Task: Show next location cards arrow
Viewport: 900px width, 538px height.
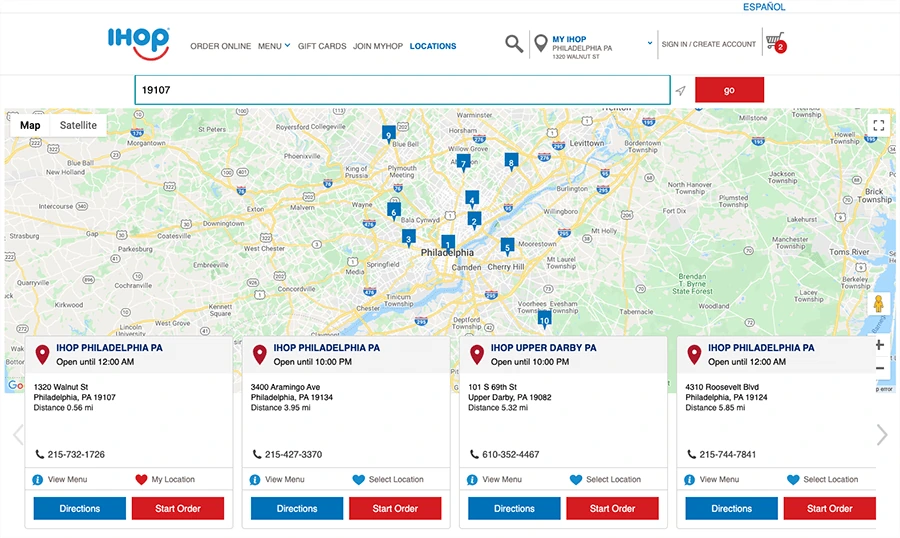Action: (x=882, y=435)
